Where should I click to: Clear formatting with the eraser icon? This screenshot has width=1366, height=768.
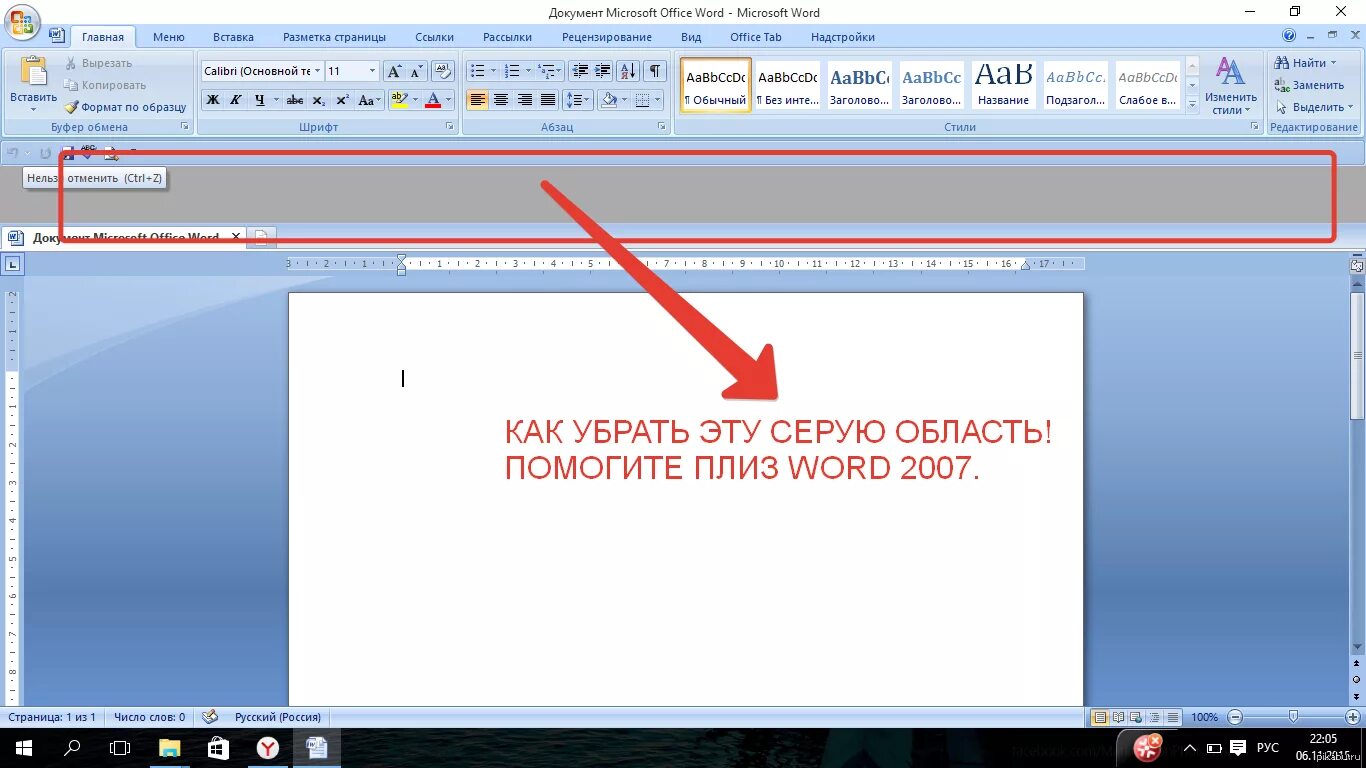point(443,71)
